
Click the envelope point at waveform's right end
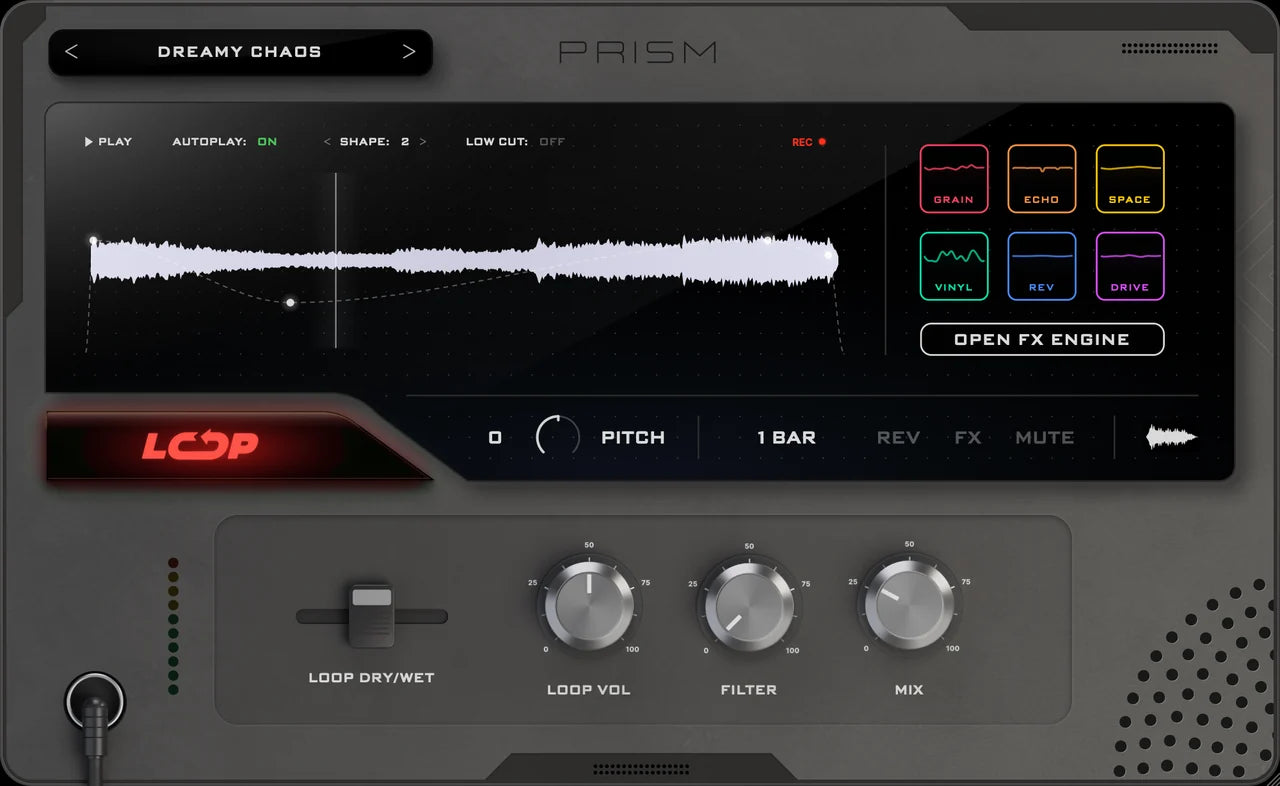[x=828, y=255]
